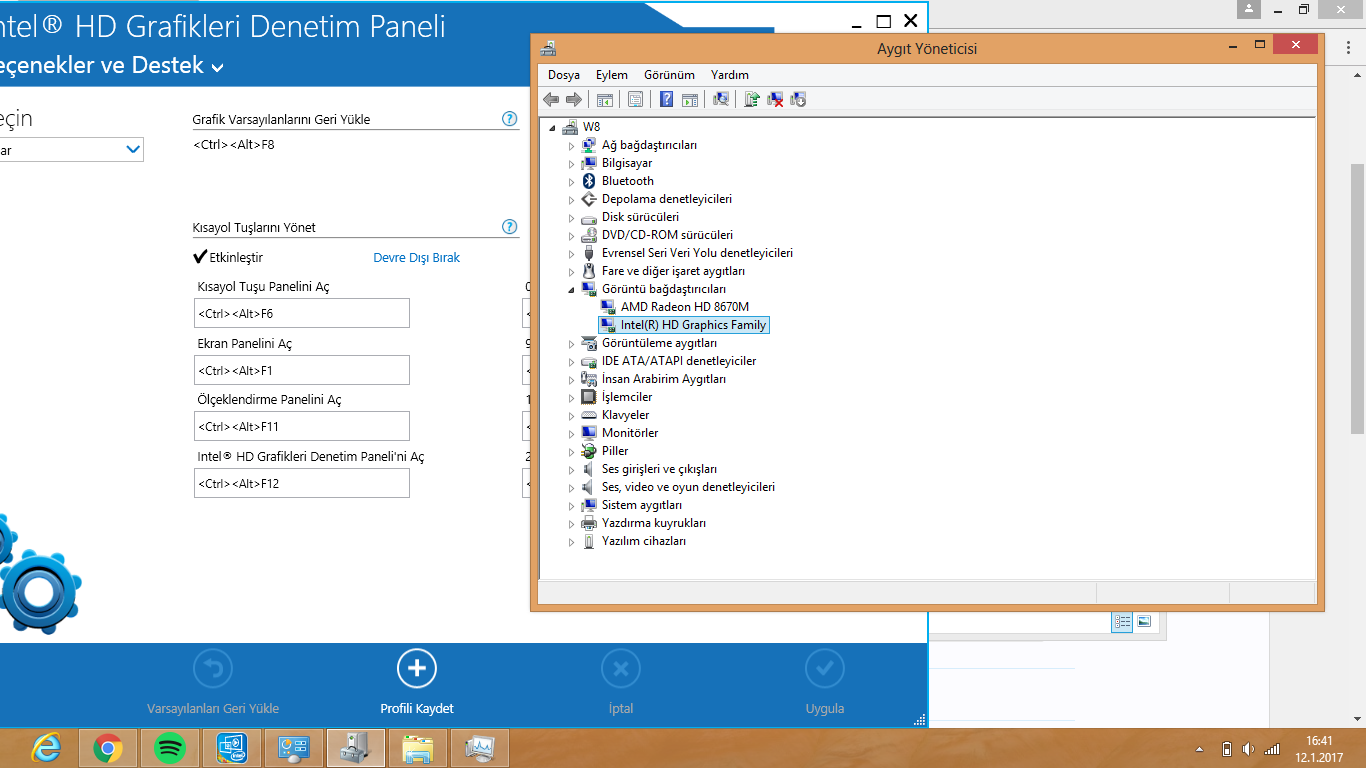Select the Etkinleştir option
1366x768 pixels.
pos(228,257)
